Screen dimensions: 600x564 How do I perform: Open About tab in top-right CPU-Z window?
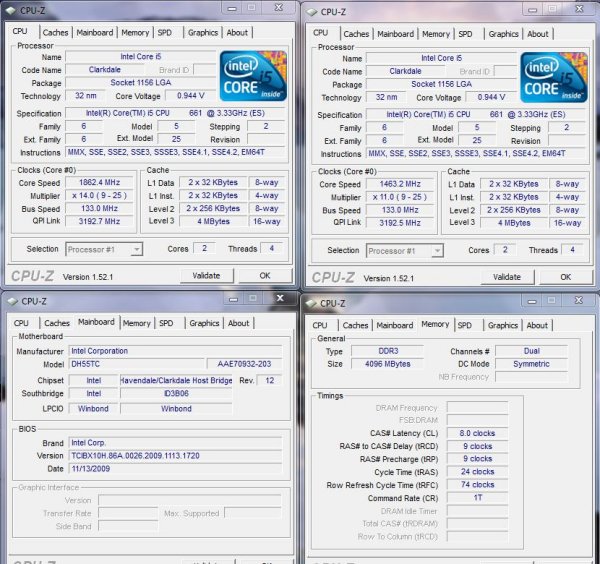[x=538, y=34]
